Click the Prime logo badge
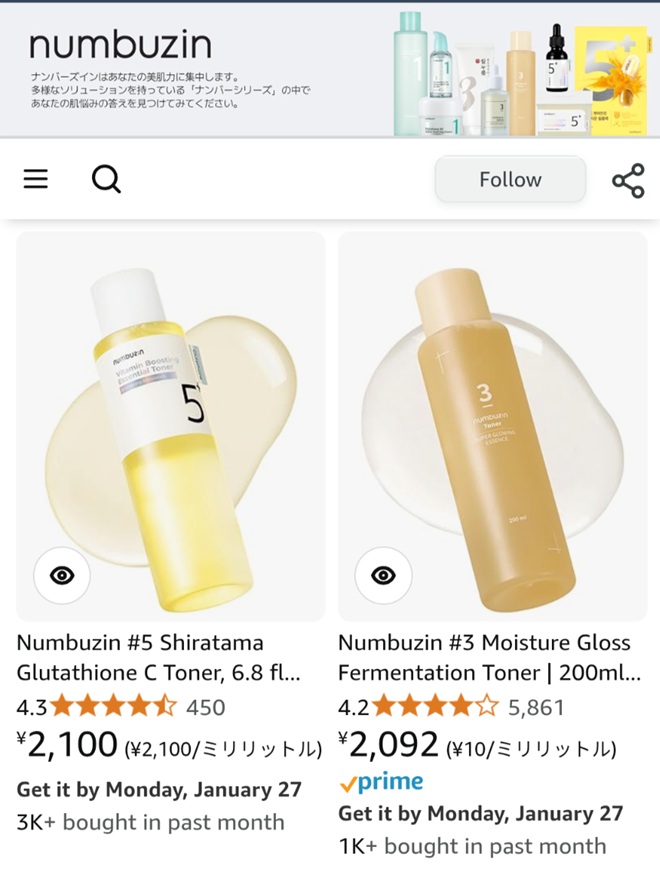 [x=381, y=782]
